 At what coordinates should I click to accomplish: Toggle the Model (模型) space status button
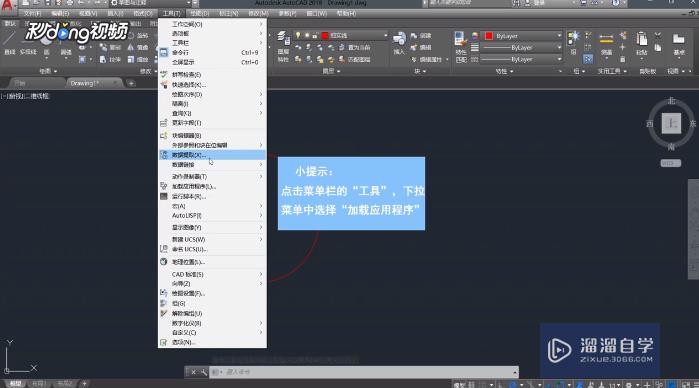(x=459, y=384)
